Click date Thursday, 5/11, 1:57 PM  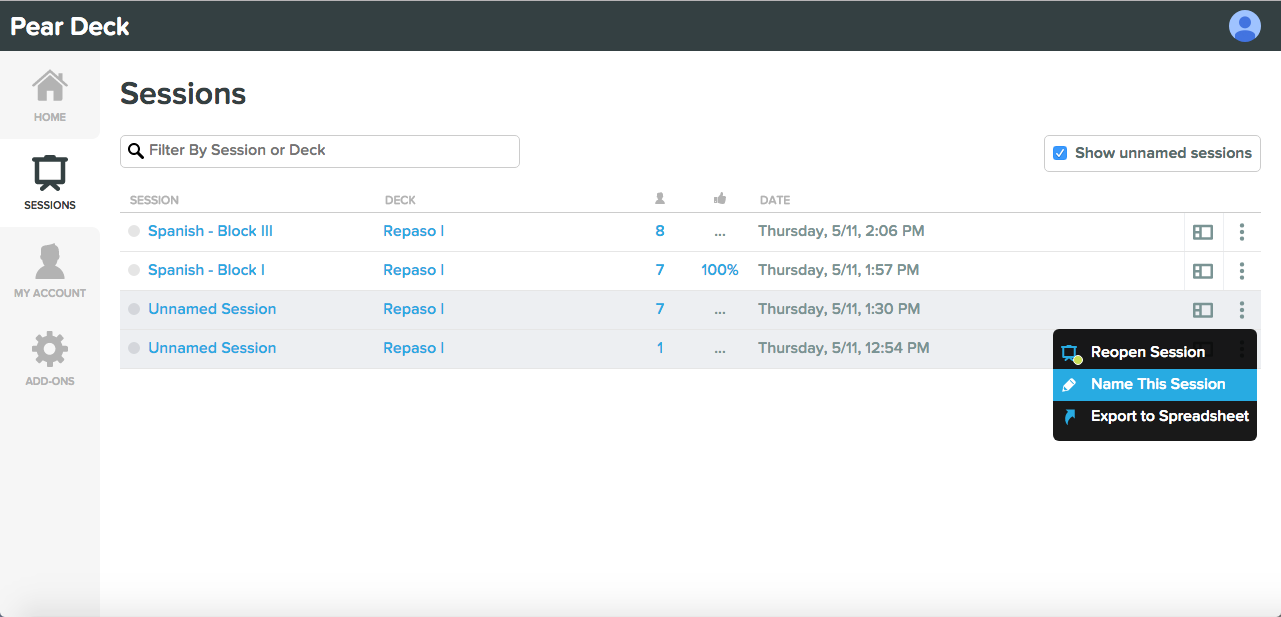click(838, 270)
